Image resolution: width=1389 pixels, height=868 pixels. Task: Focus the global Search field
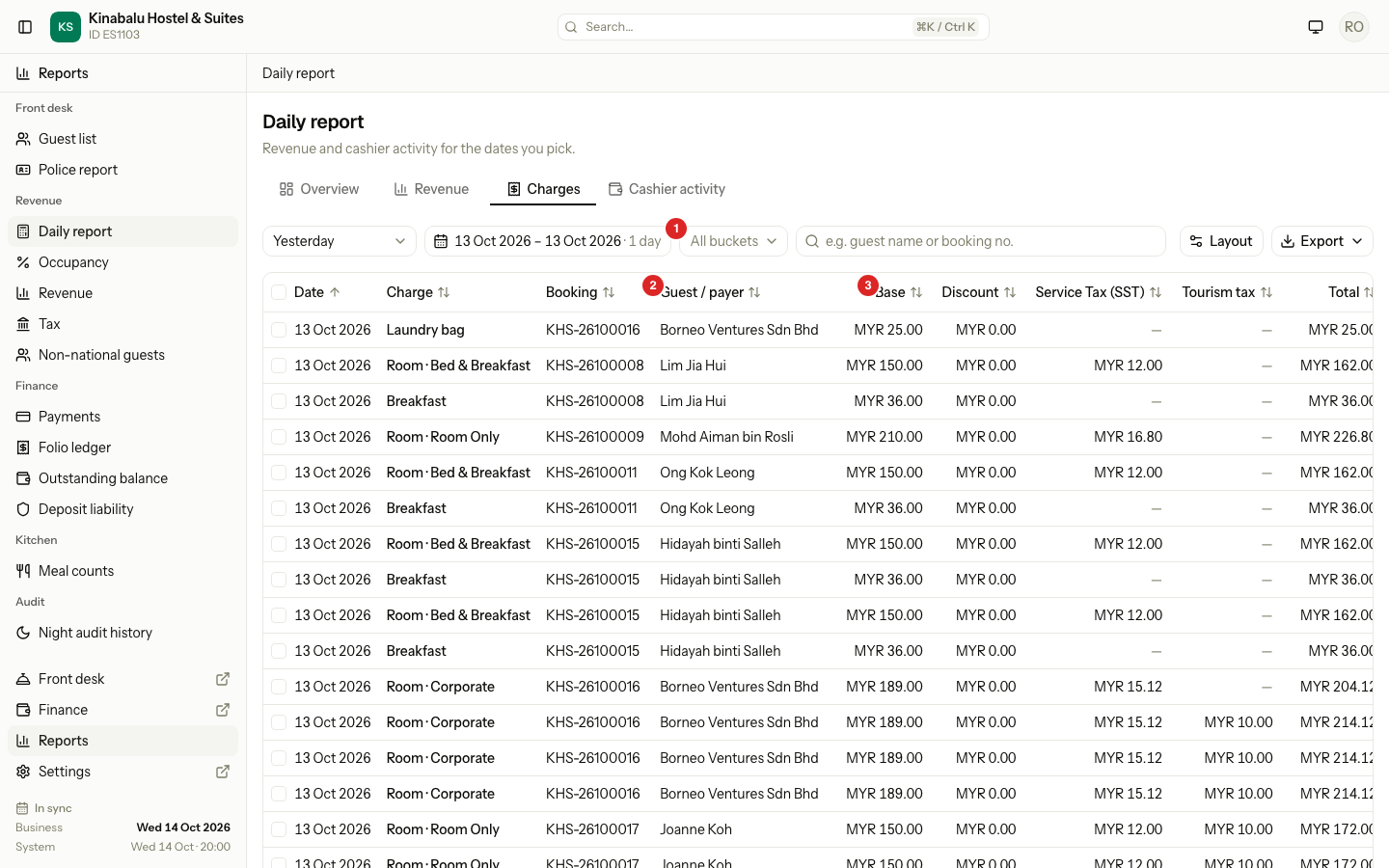tap(774, 27)
